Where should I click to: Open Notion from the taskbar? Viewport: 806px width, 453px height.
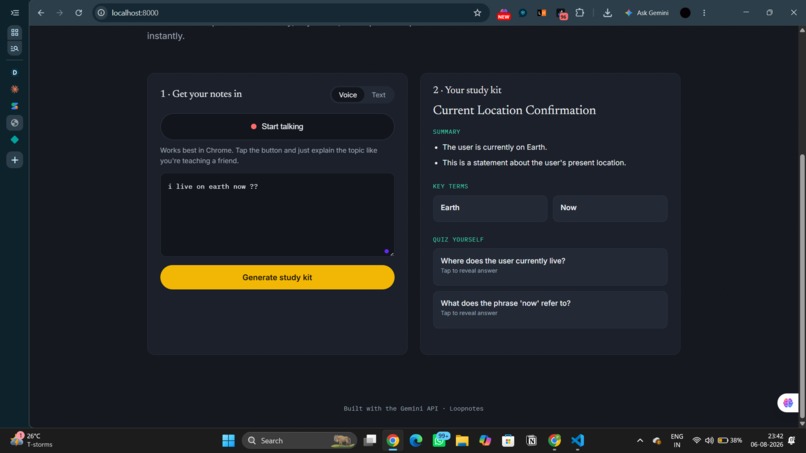coord(532,440)
